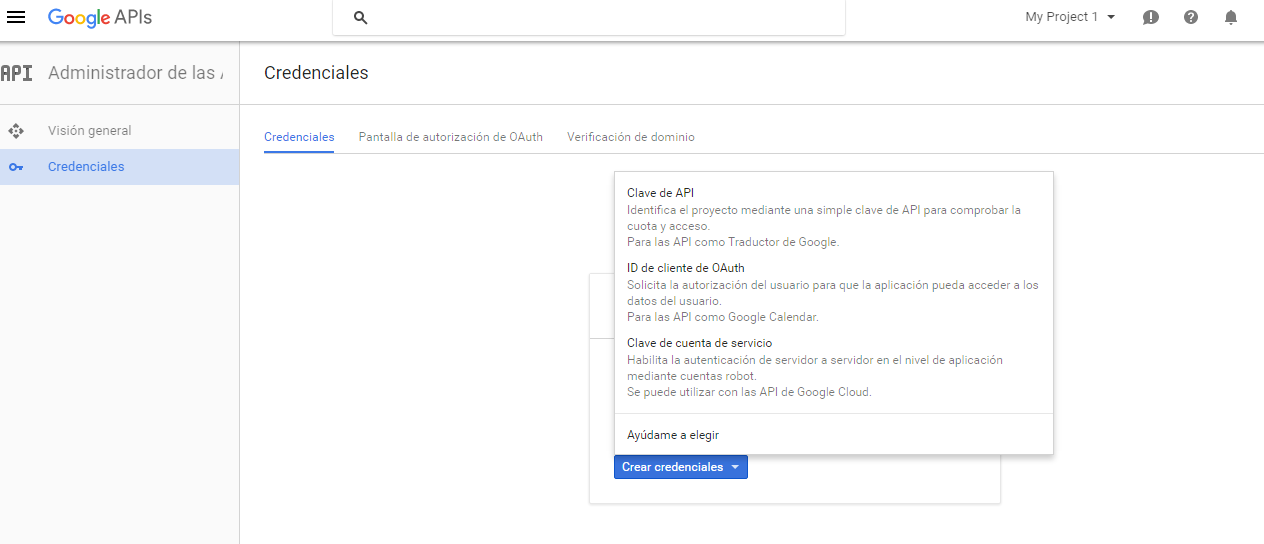Open Visión general in the sidebar
Viewport: 1264px width, 544px height.
(90, 131)
